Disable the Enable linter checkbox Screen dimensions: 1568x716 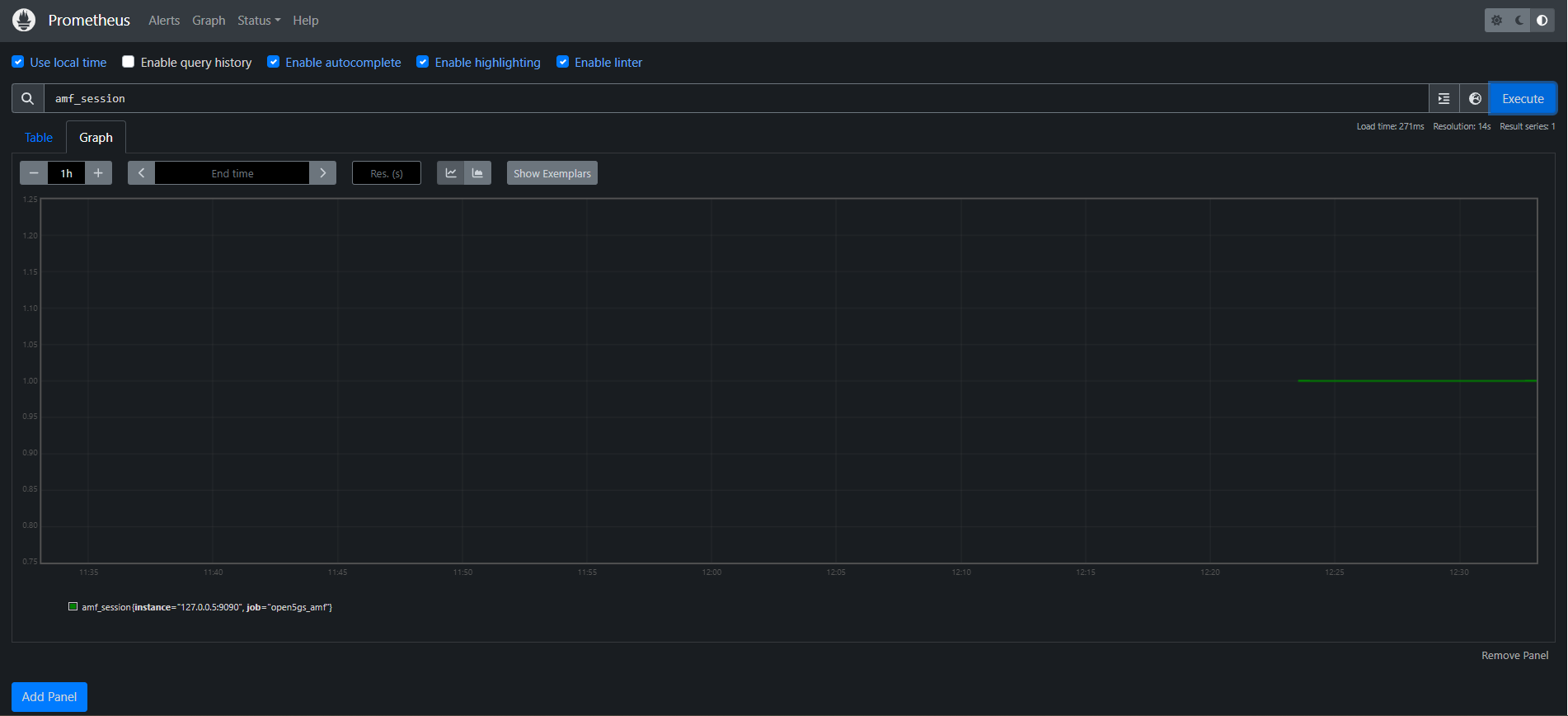(562, 62)
